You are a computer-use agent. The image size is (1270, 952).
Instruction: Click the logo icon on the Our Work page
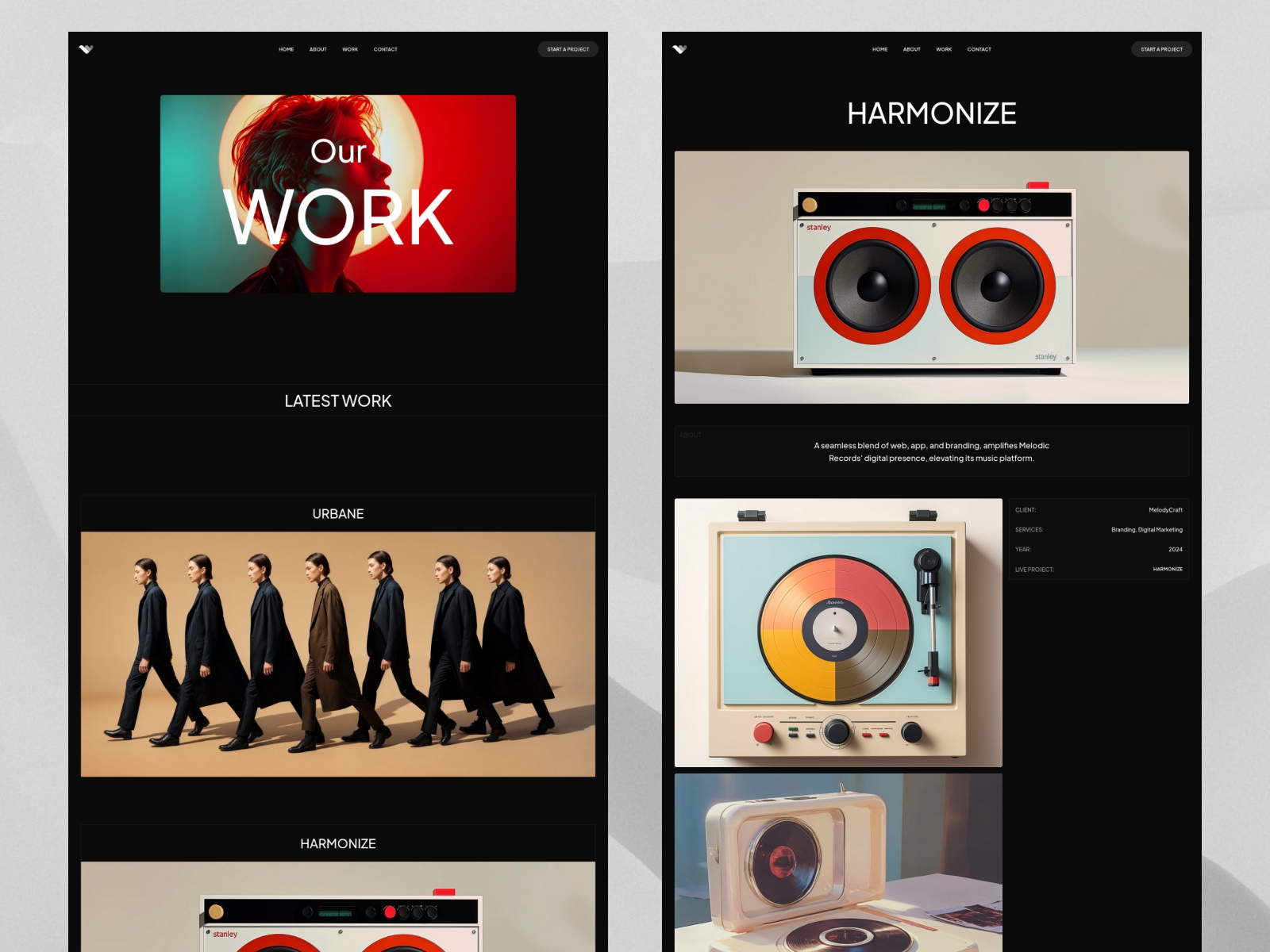tap(86, 49)
